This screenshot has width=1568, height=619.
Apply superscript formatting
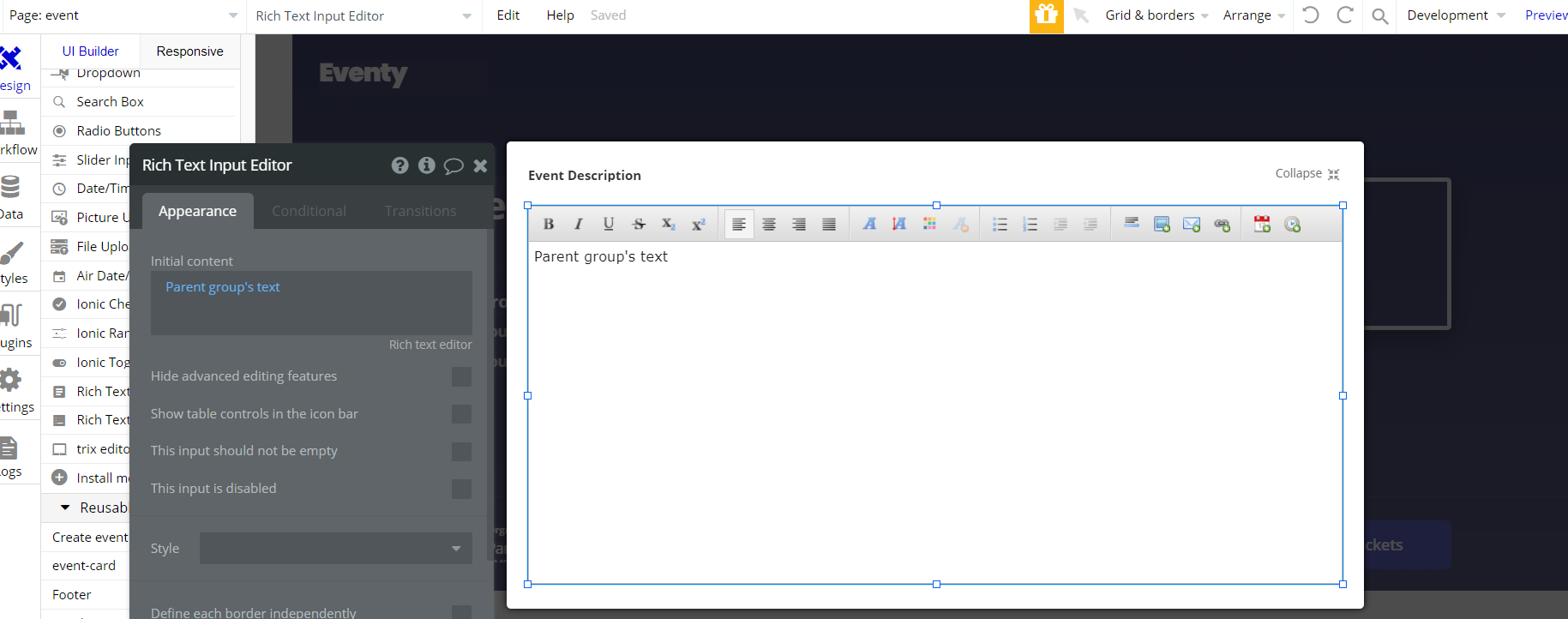(x=699, y=225)
